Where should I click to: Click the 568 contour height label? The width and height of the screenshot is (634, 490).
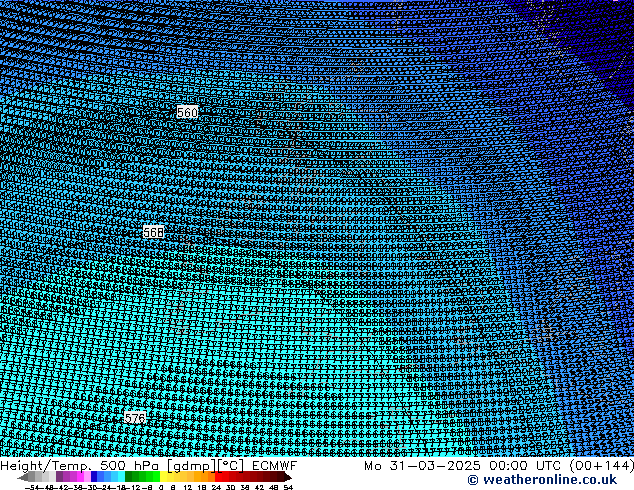point(154,232)
